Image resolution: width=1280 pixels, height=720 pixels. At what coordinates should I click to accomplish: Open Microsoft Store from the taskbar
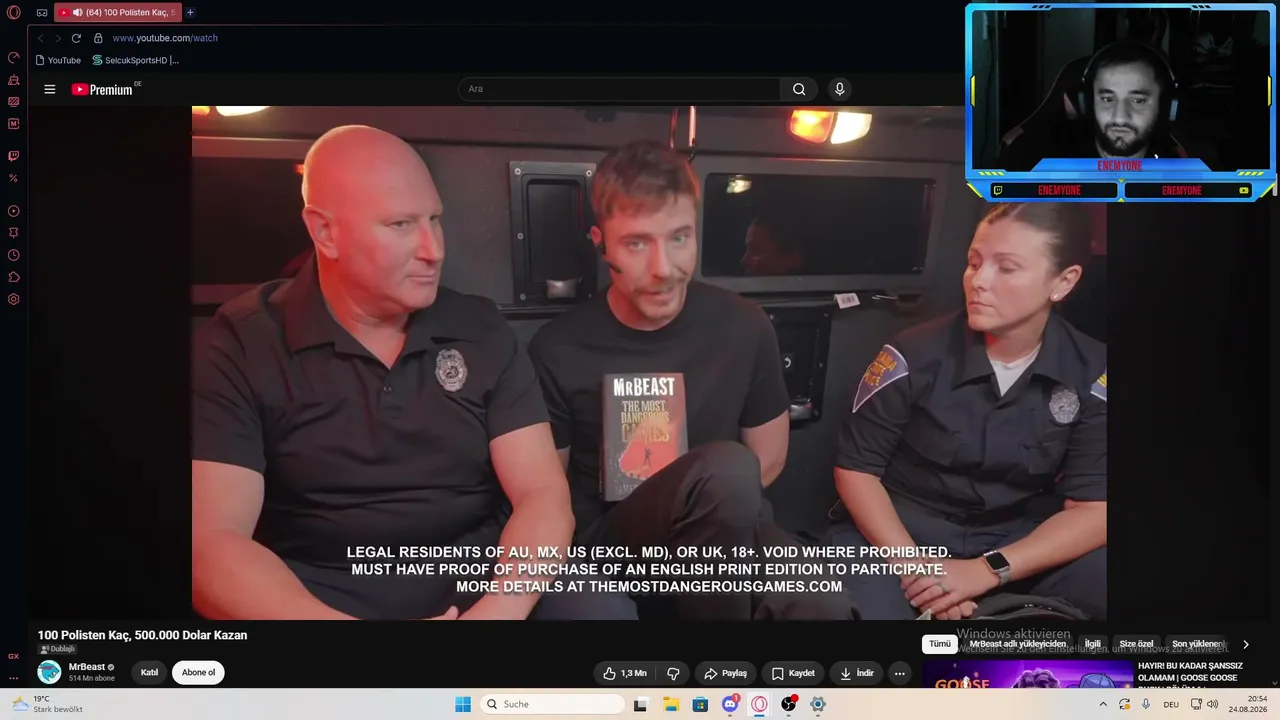tap(700, 704)
